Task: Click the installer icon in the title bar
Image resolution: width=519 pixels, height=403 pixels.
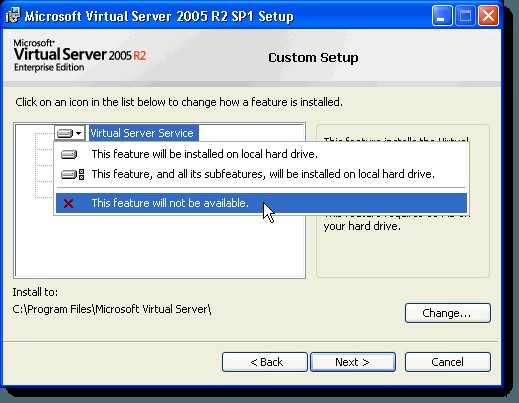Action: point(13,16)
